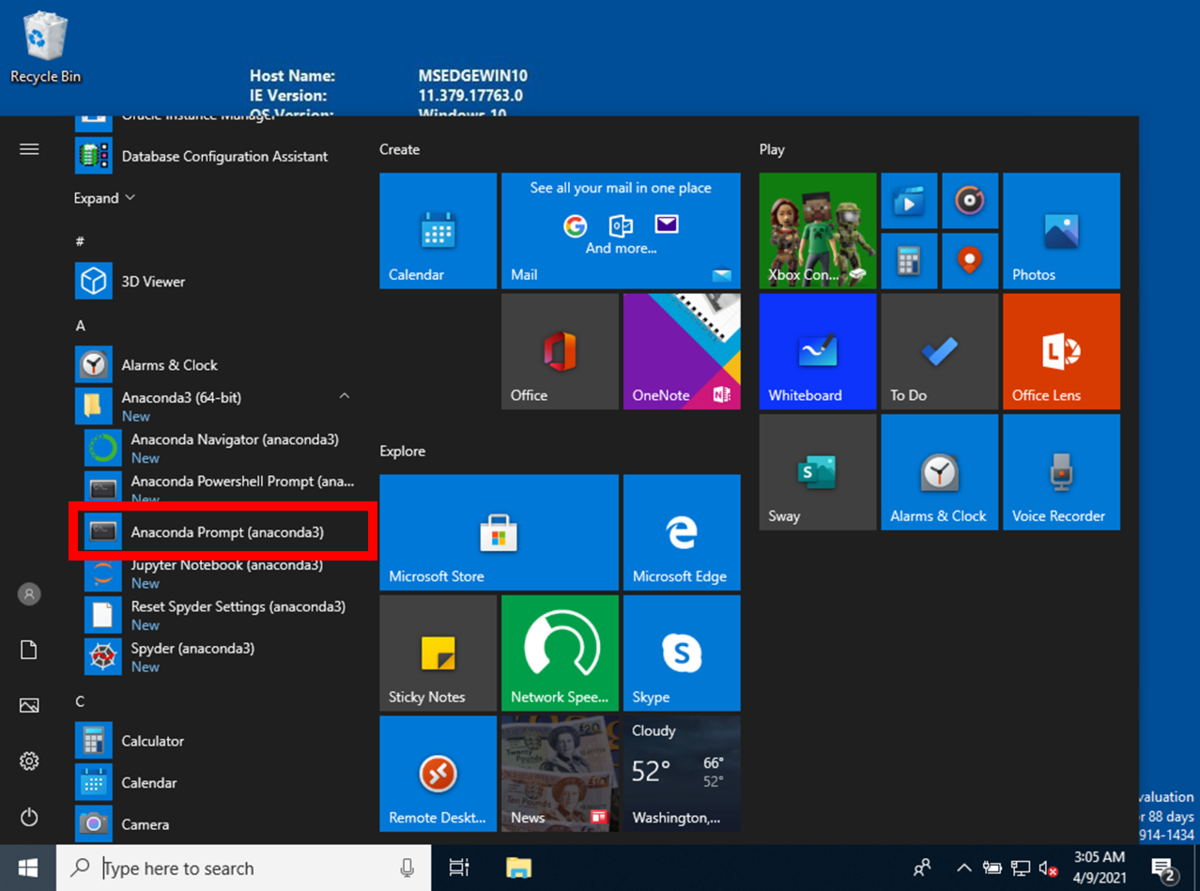Launch Spyder (anaconda3) from list

222,657
